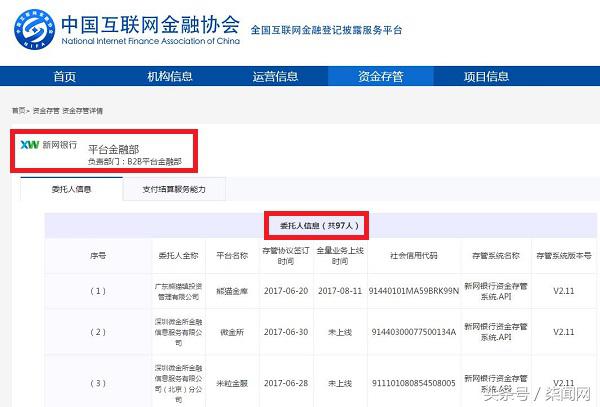This screenshot has width=600, height=407.
Task: Switch to the 委托人信息 tab
Action: pyautogui.click(x=71, y=189)
